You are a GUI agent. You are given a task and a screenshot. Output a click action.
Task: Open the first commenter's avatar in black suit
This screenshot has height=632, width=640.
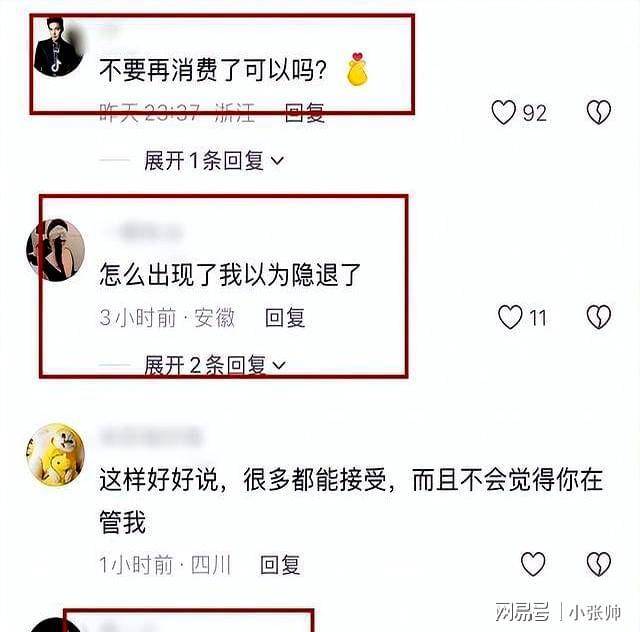point(58,47)
